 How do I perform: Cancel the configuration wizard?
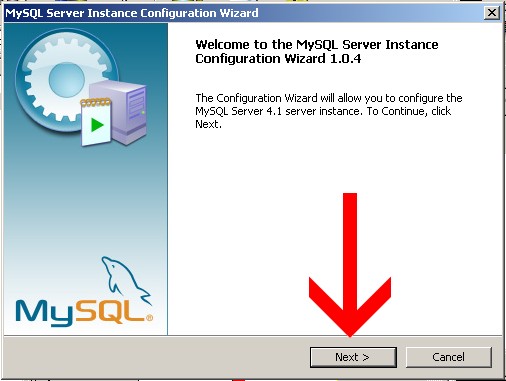pos(448,357)
